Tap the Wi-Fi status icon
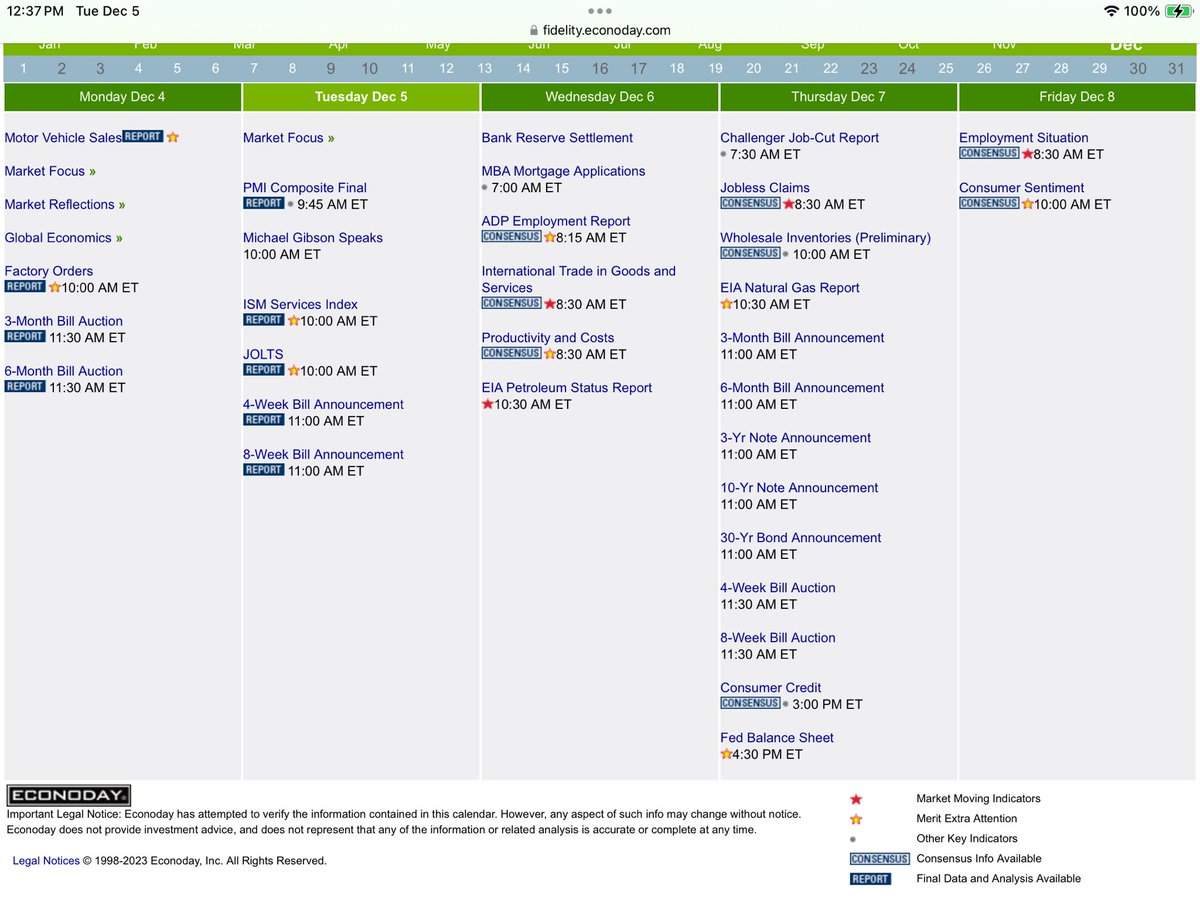The width and height of the screenshot is (1200, 900). click(x=1111, y=11)
